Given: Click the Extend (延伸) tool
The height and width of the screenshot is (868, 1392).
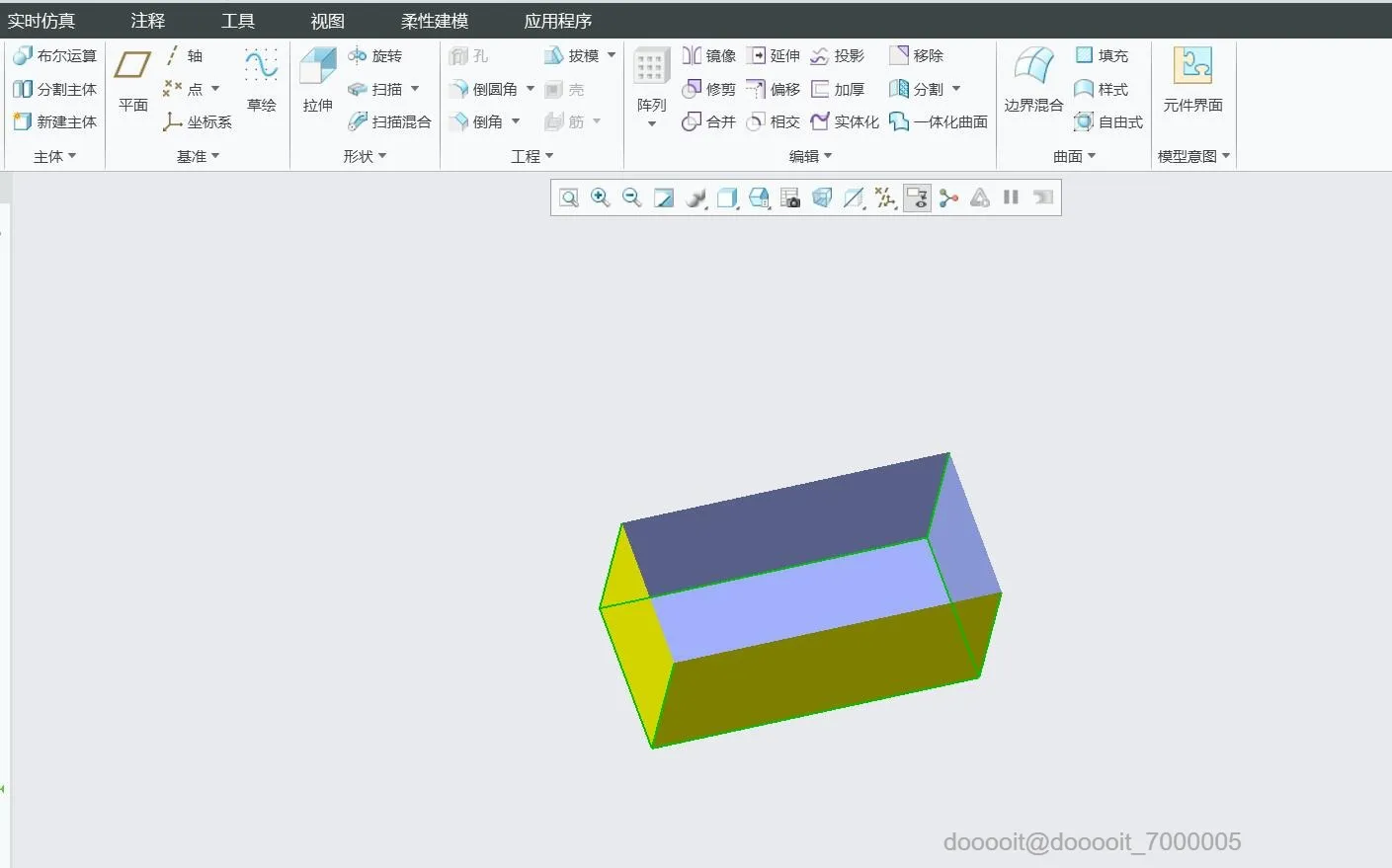Looking at the screenshot, I should pos(774,56).
